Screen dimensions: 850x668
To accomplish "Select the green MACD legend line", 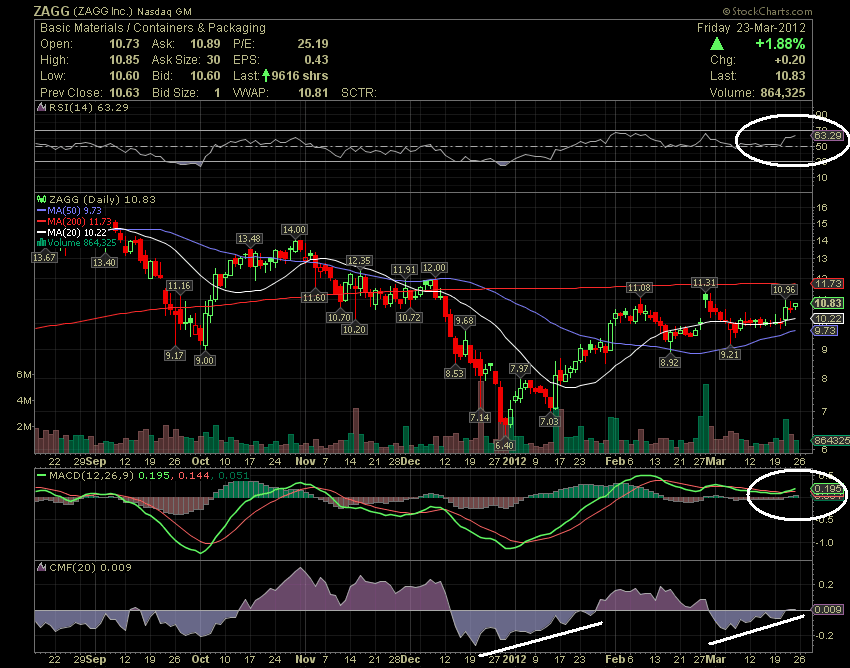I will (x=41, y=476).
